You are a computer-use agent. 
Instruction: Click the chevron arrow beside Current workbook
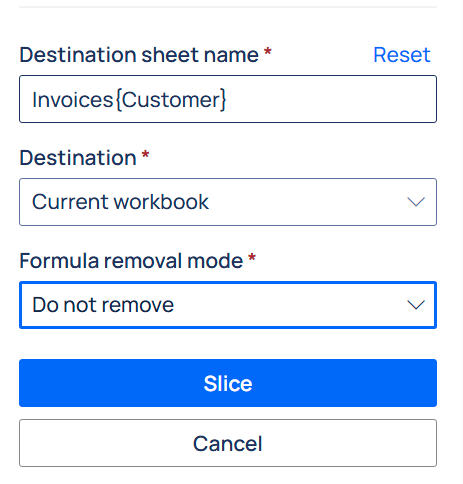point(416,202)
